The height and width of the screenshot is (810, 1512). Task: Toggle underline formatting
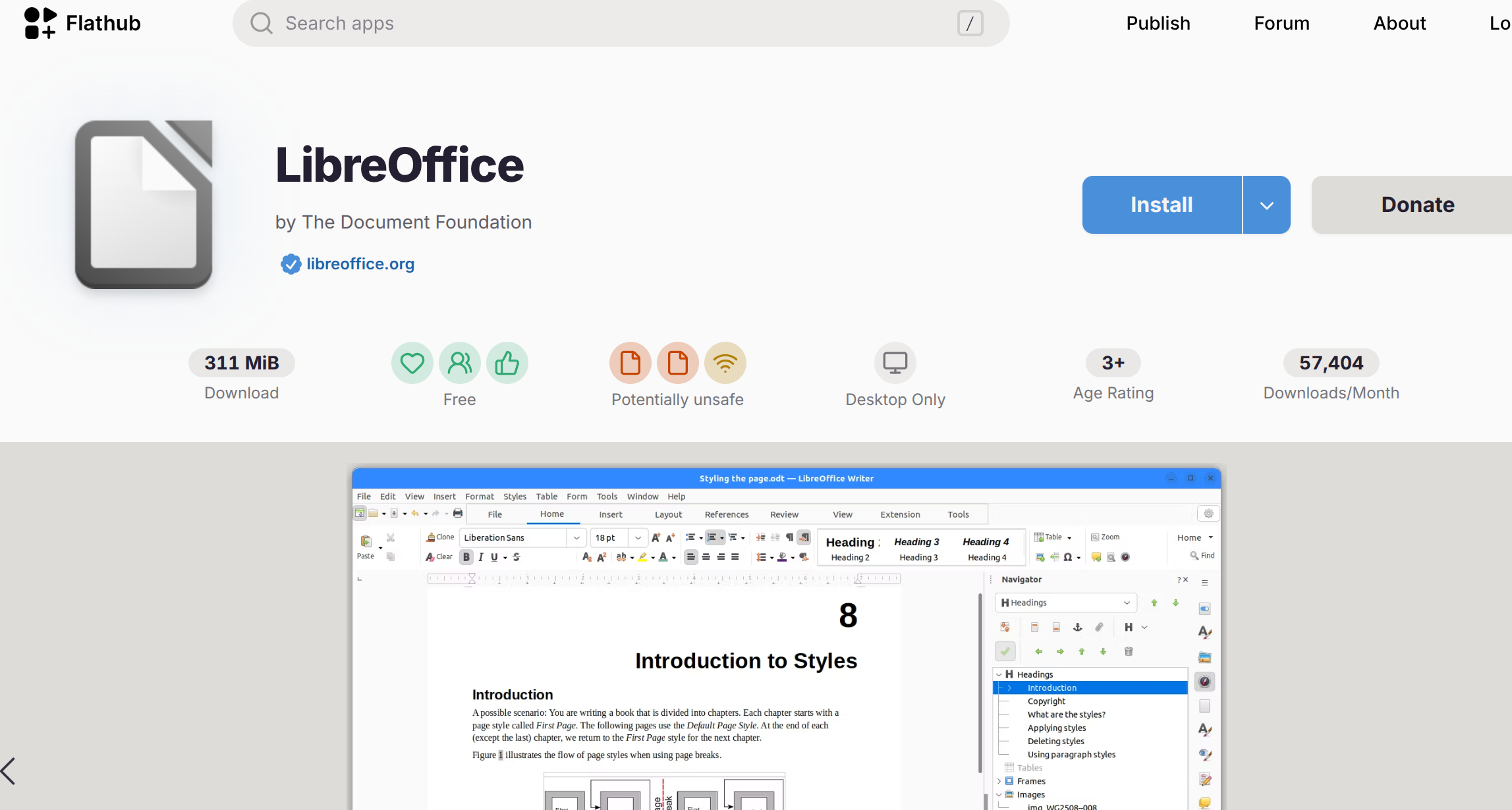(494, 557)
